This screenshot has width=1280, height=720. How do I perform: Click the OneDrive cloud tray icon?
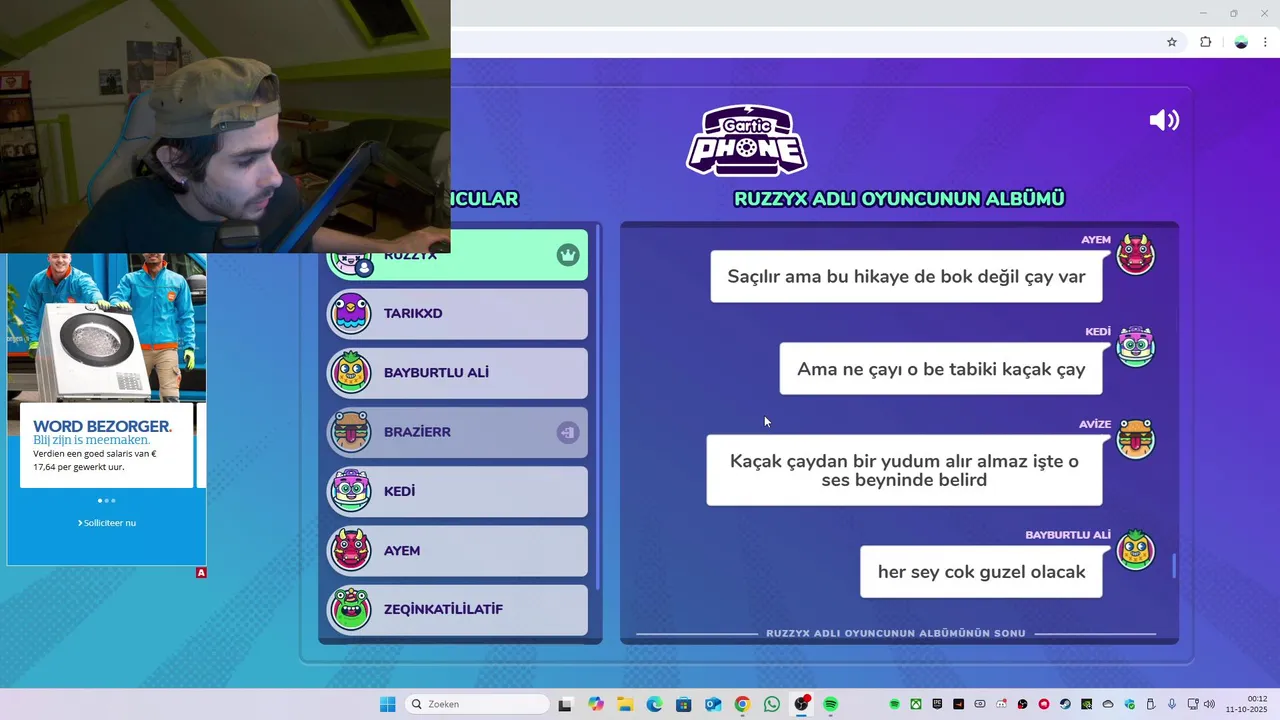tap(1108, 704)
